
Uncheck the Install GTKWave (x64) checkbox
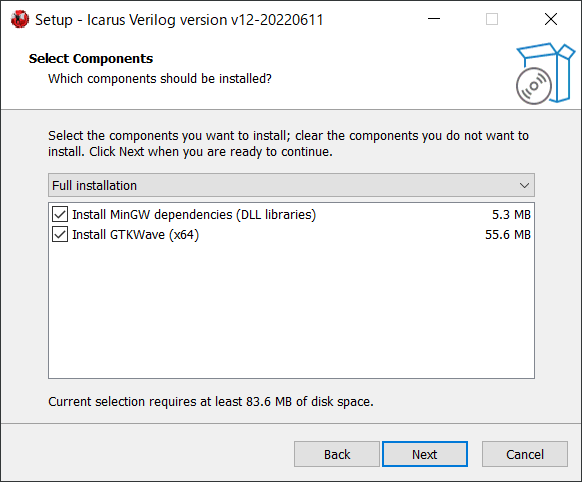(x=60, y=235)
